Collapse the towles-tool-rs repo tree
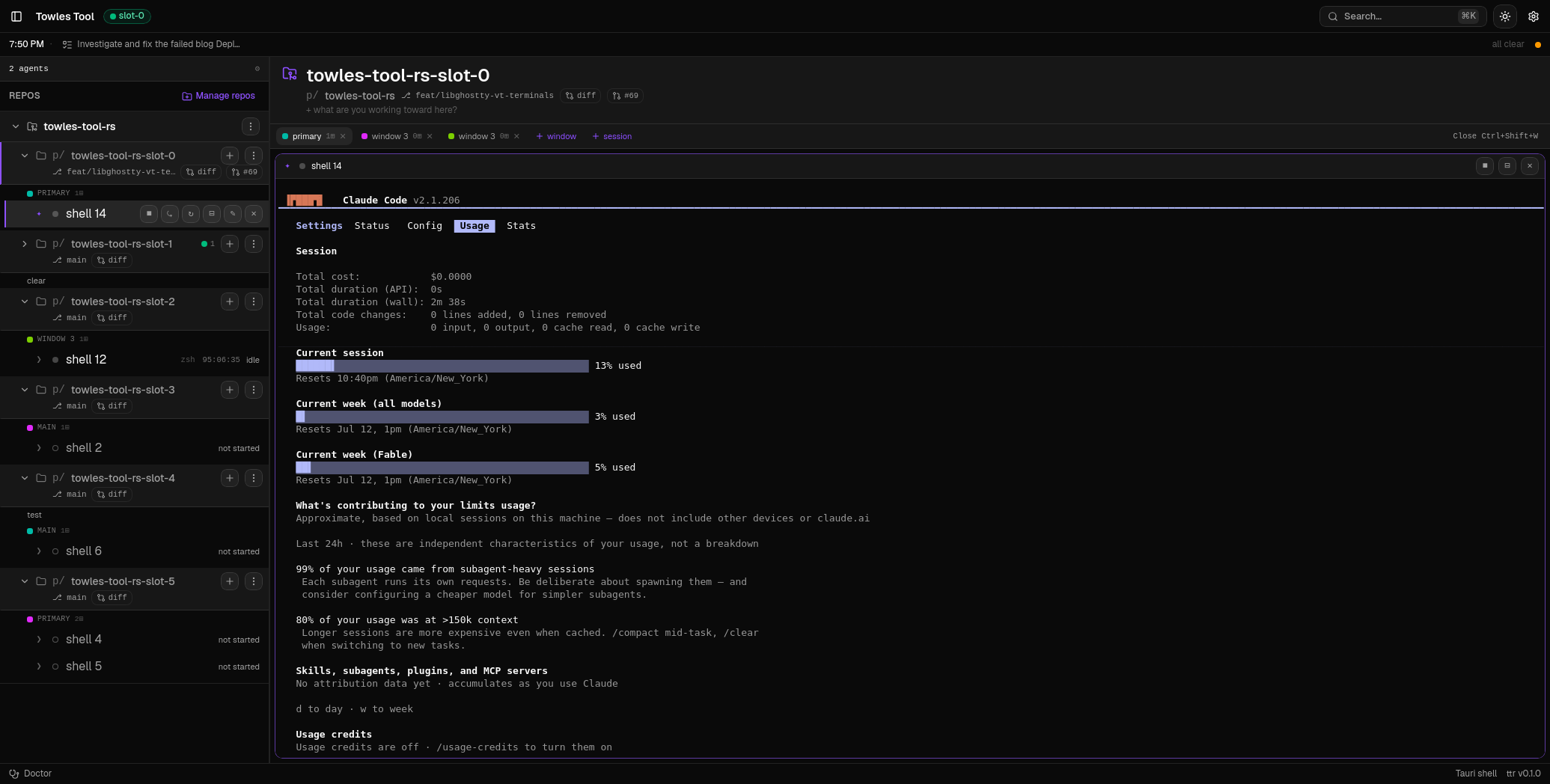This screenshot has height=784, width=1550. coord(16,126)
